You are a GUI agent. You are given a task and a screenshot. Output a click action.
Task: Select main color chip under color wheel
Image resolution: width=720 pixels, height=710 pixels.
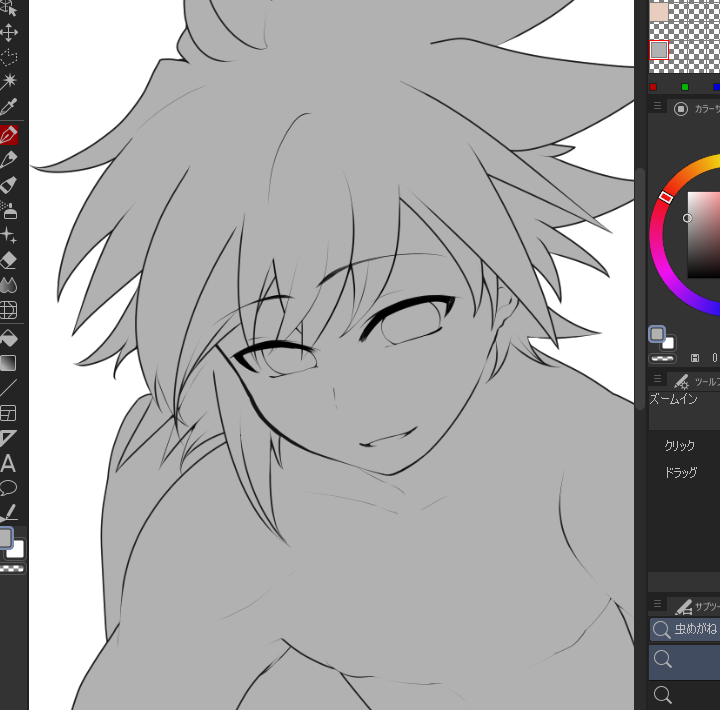(x=657, y=334)
